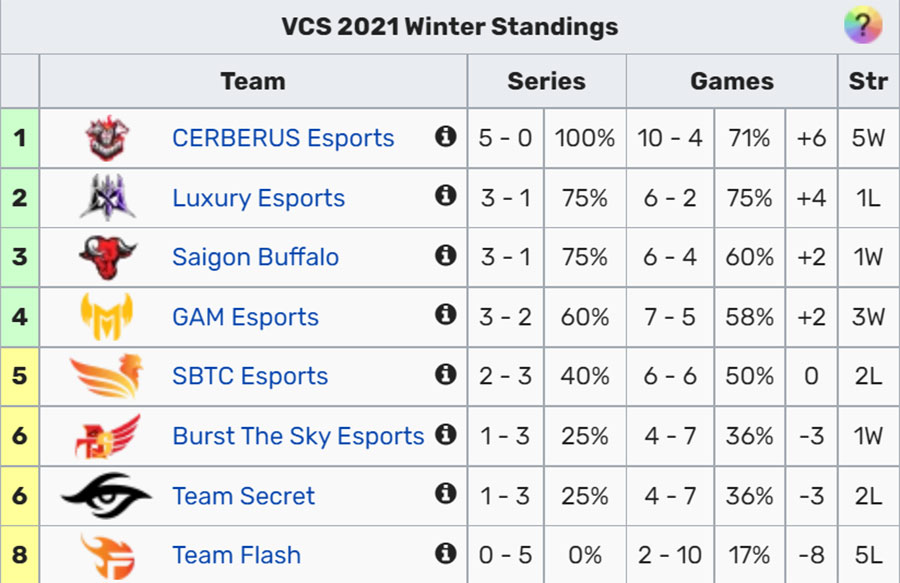Click the Burst The Sky Esports logo
900x583 pixels.
pyautogui.click(x=107, y=436)
